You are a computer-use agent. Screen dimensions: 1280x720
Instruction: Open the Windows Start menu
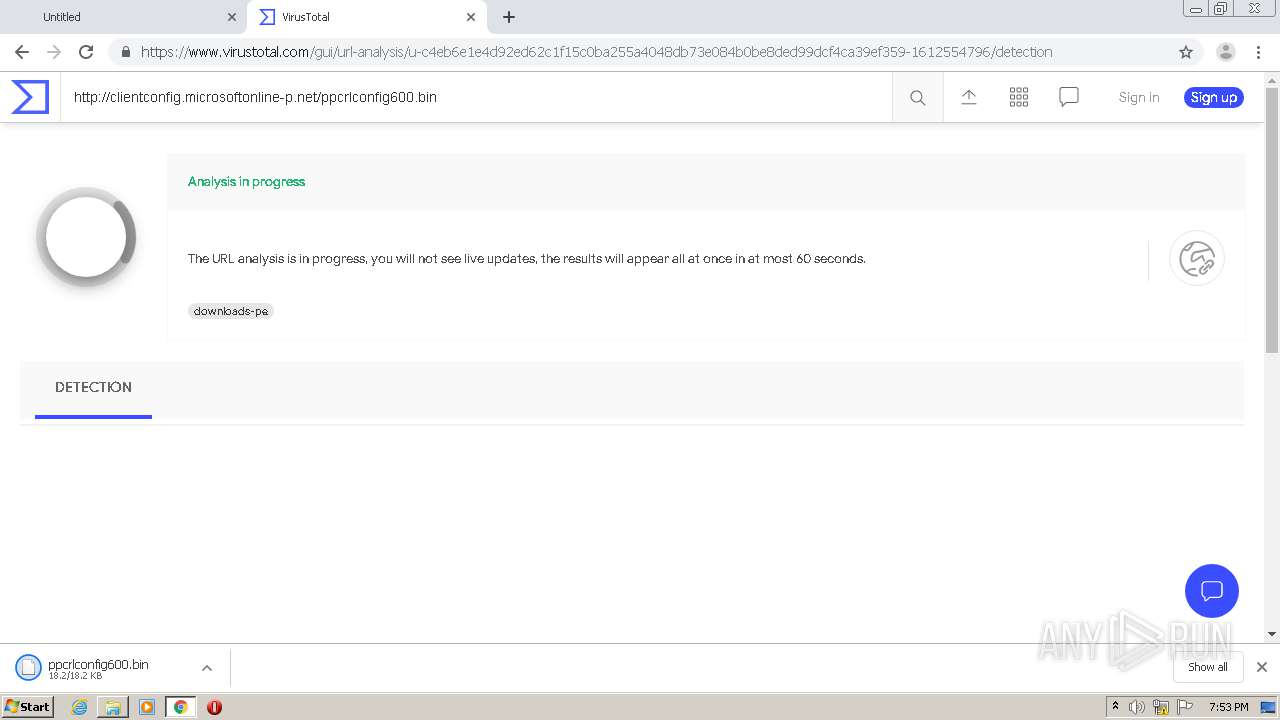[27, 707]
